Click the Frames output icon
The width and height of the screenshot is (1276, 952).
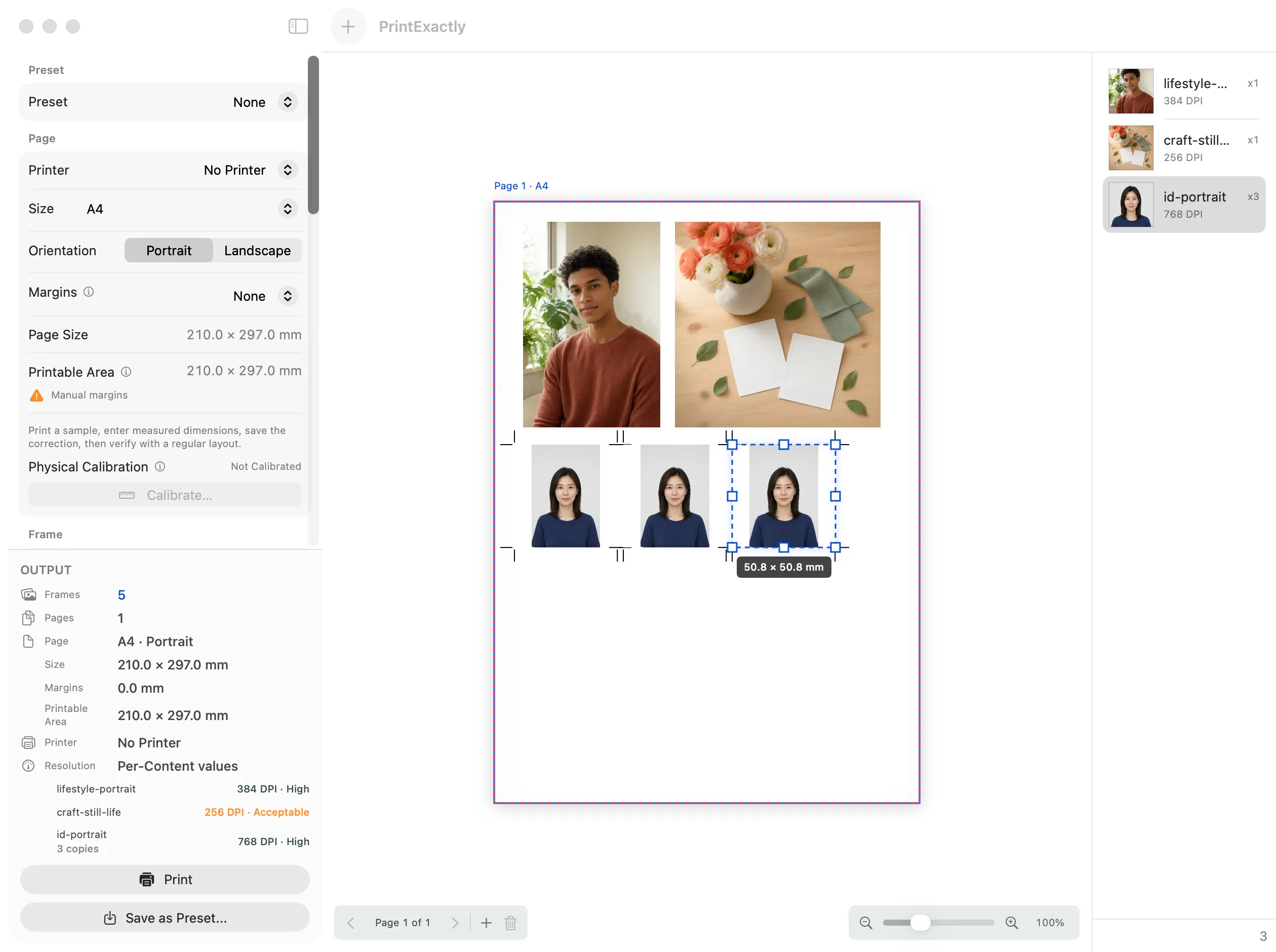coord(28,594)
